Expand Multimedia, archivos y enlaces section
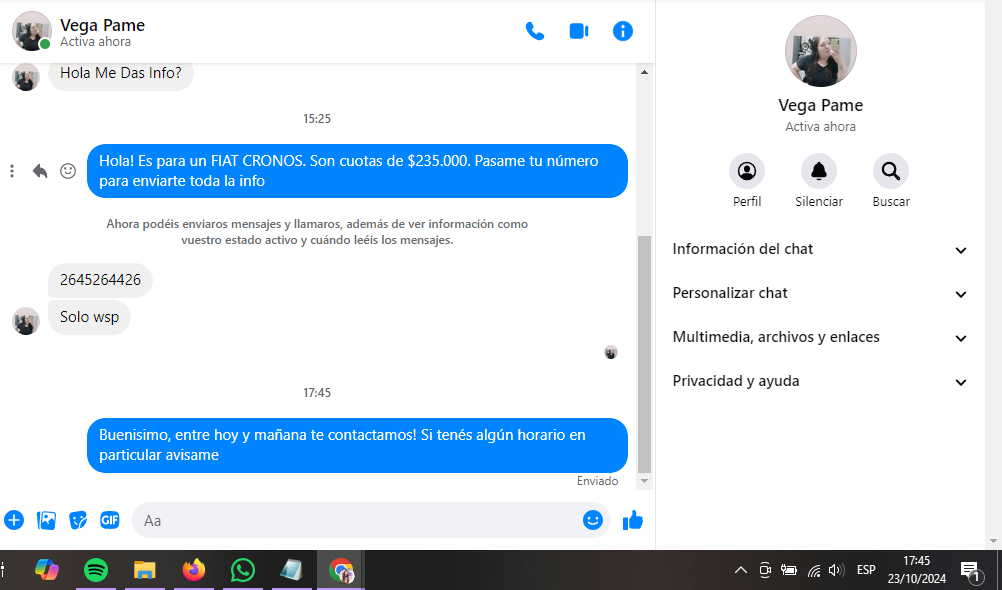 tap(820, 338)
